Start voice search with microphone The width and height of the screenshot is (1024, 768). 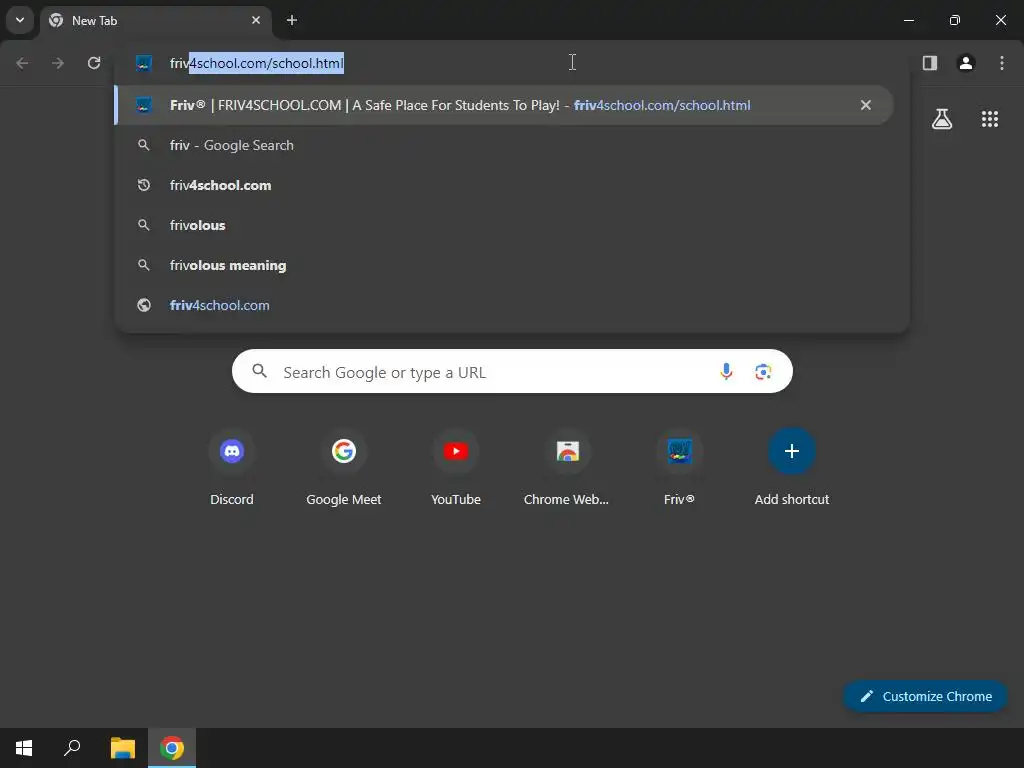[x=726, y=372]
